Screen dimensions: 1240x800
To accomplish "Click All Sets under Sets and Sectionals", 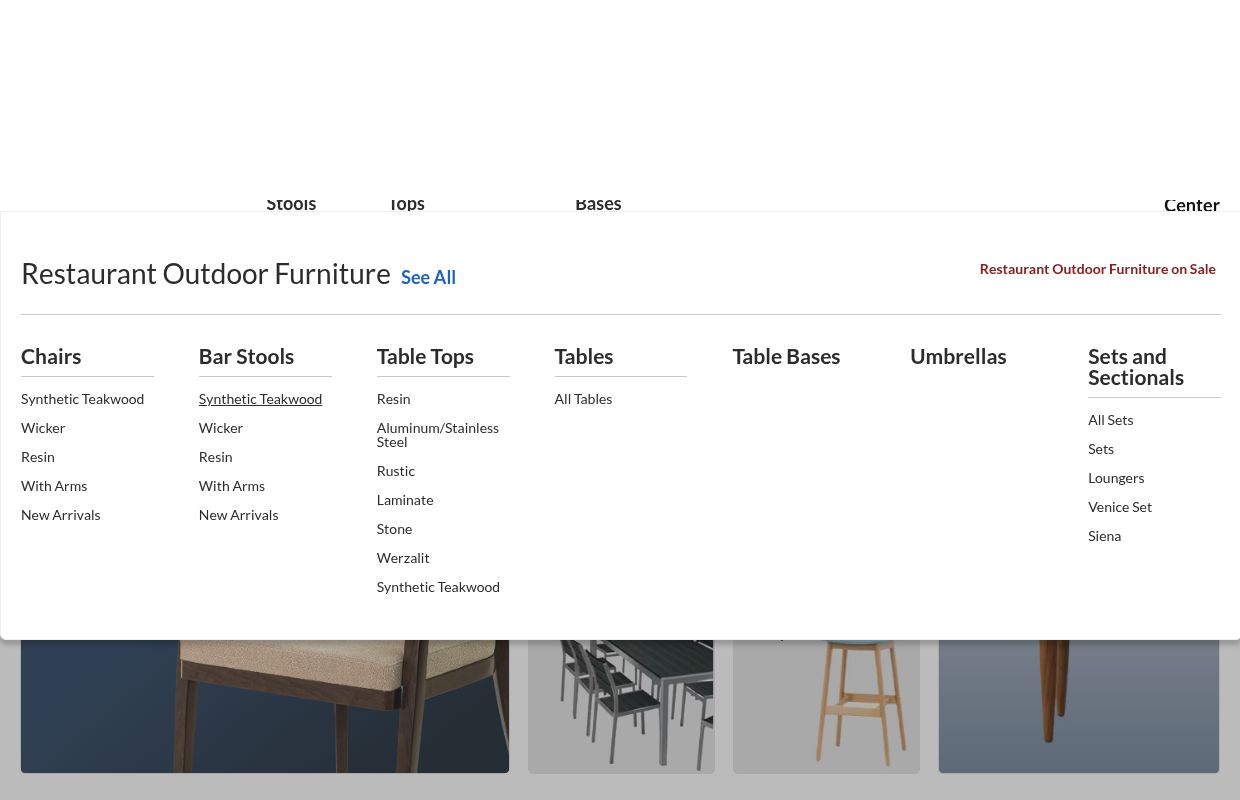I will [x=1110, y=419].
